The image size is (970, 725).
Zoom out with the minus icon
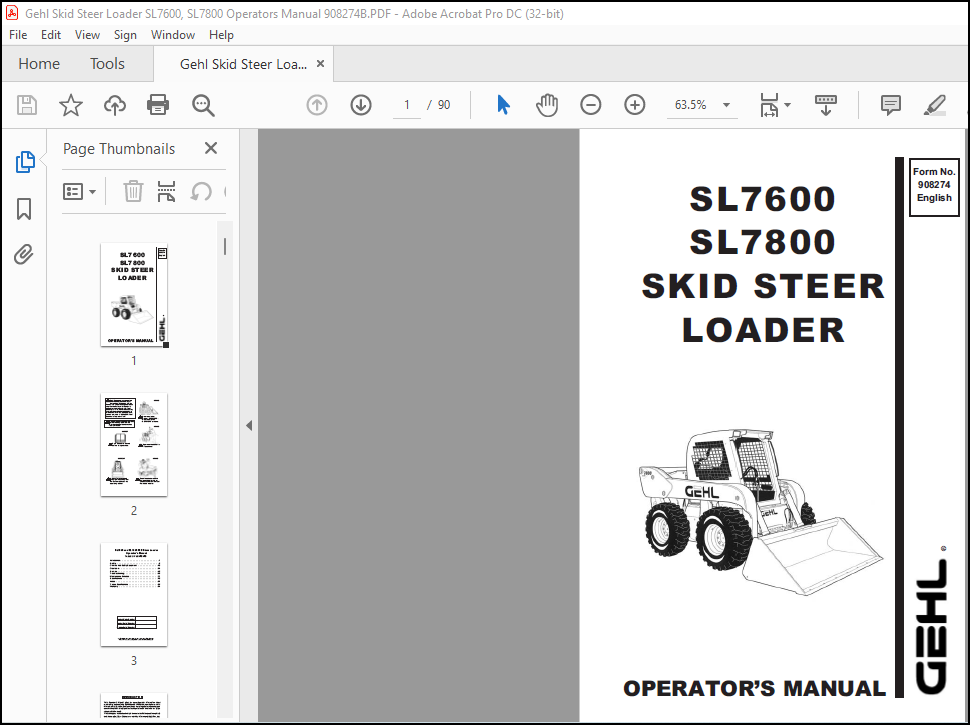pos(591,105)
